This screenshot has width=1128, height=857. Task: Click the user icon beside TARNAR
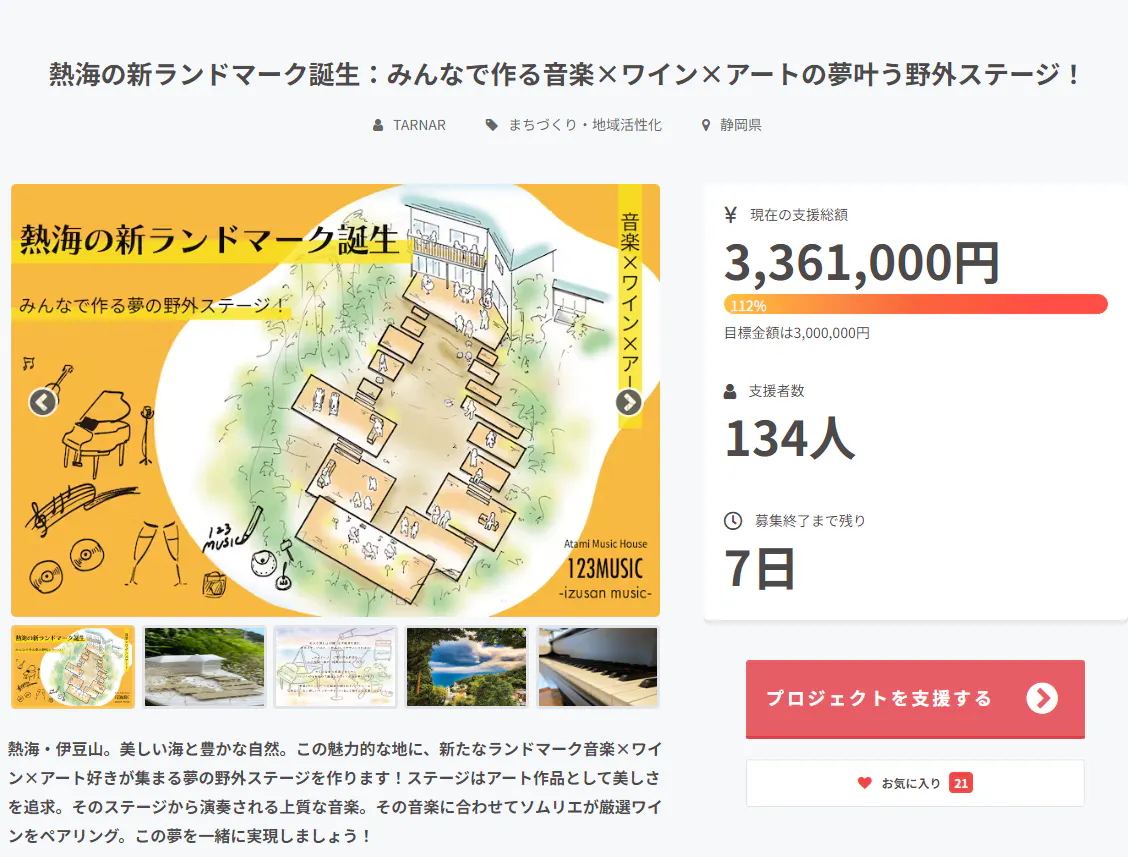pyautogui.click(x=378, y=126)
